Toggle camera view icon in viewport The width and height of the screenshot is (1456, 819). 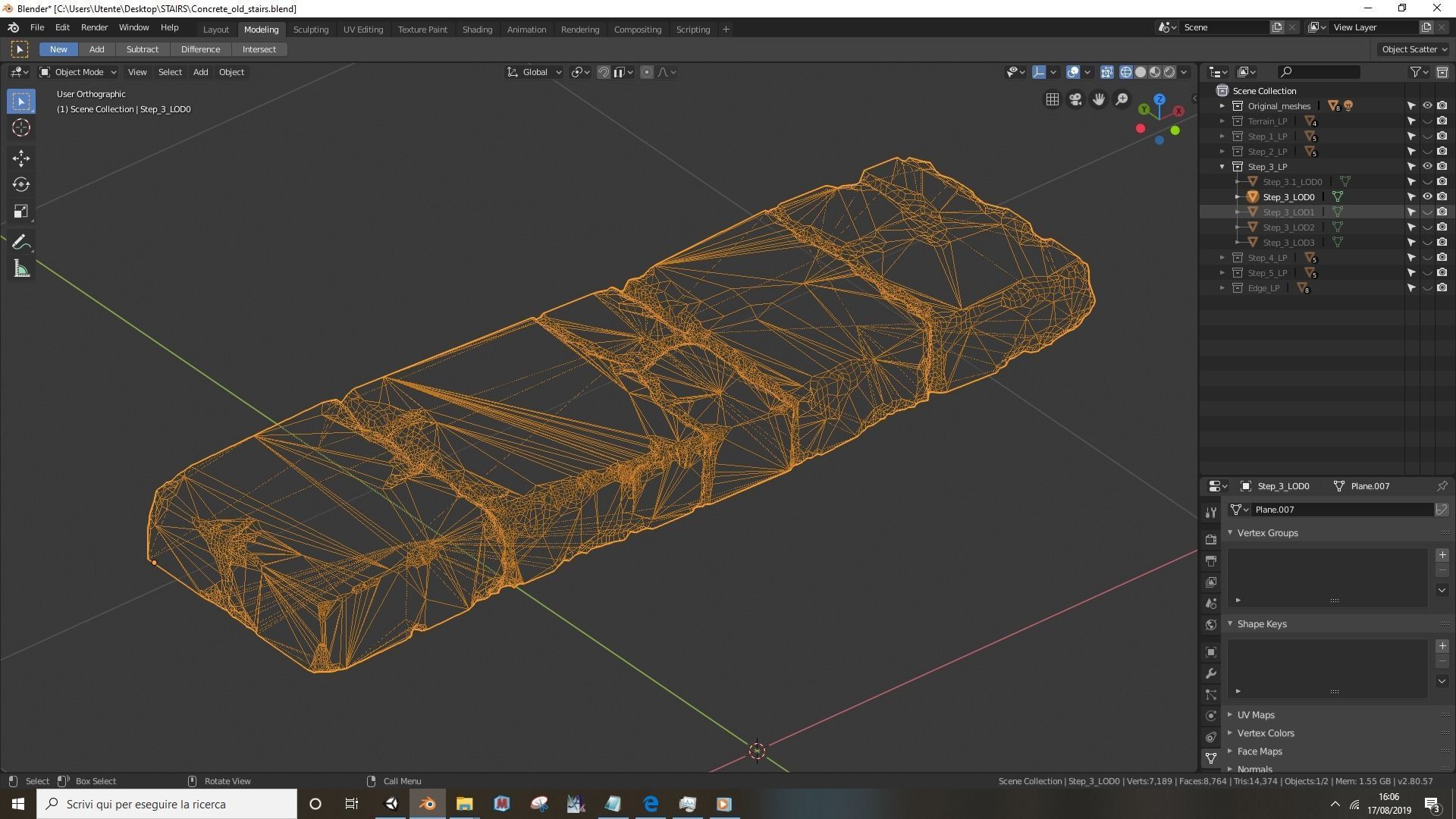click(x=1075, y=99)
